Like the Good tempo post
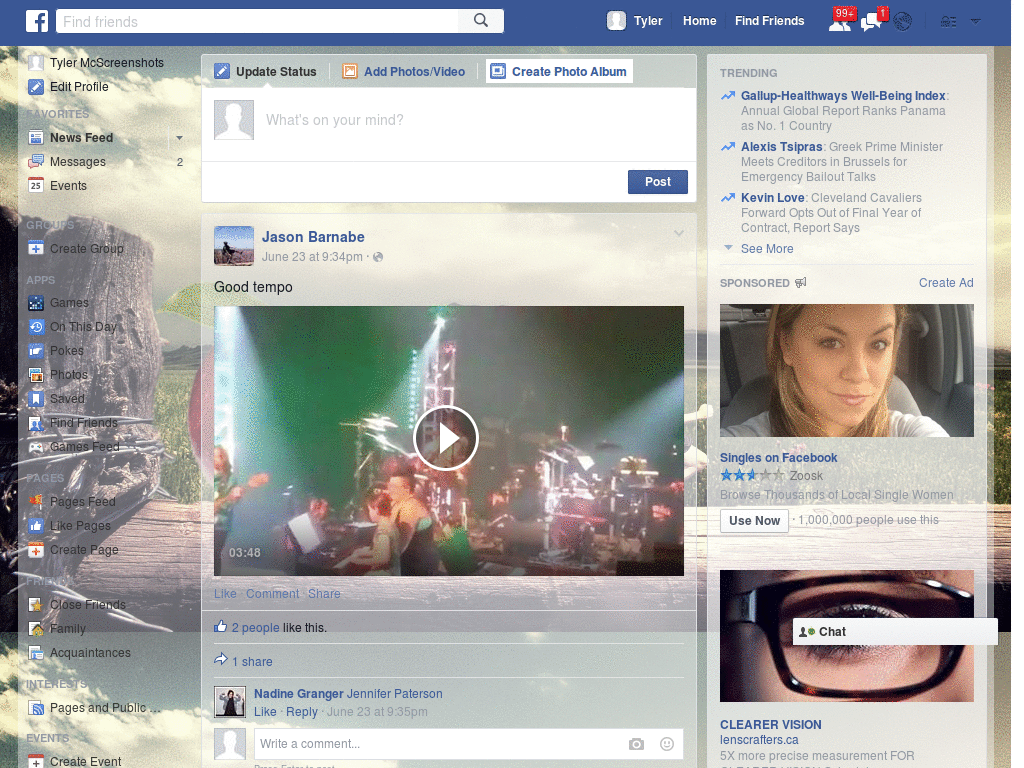 (x=225, y=594)
